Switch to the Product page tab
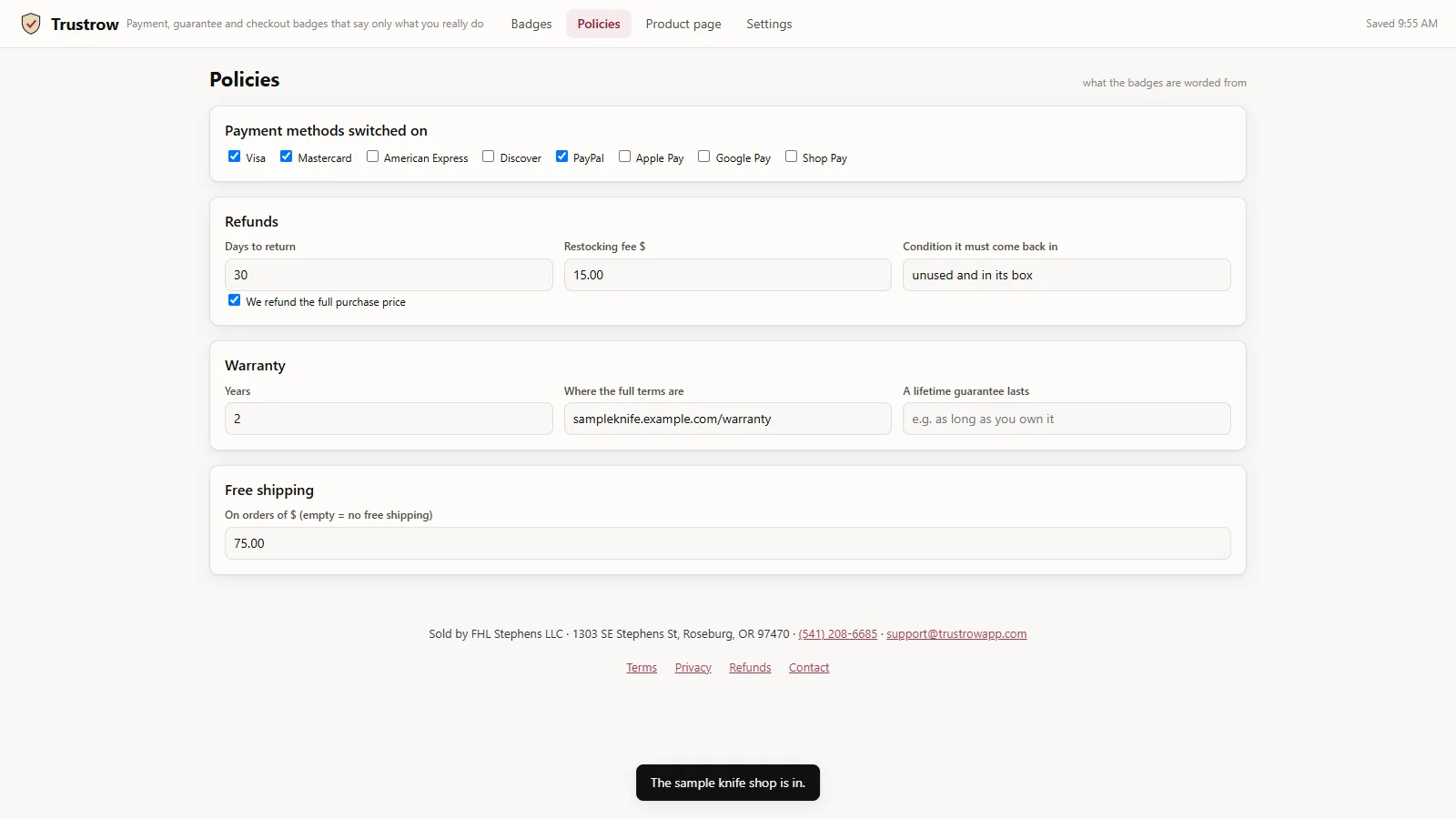Screen dimensions: 1456x819 pos(683,24)
